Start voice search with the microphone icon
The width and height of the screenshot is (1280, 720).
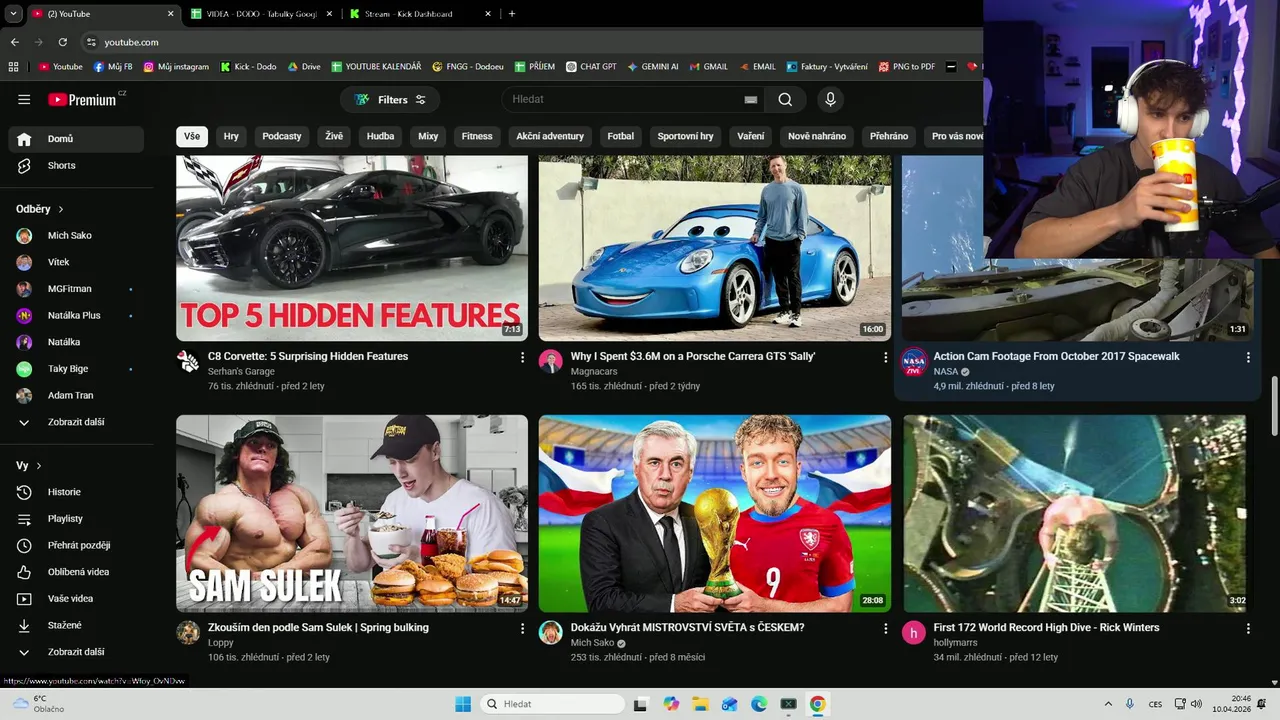click(829, 100)
